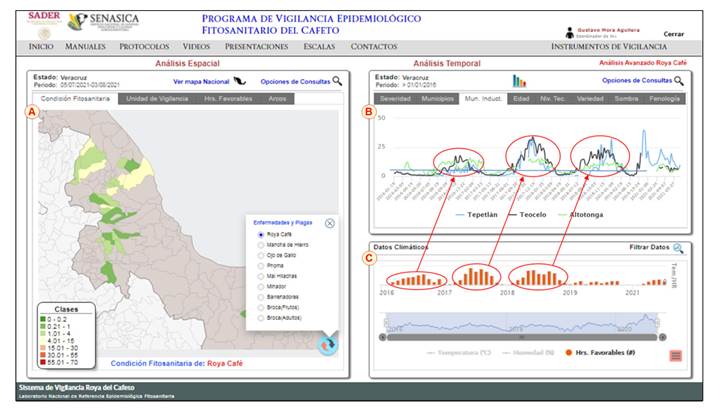
Task: Click the Cerrar logout link
Action: (x=674, y=34)
